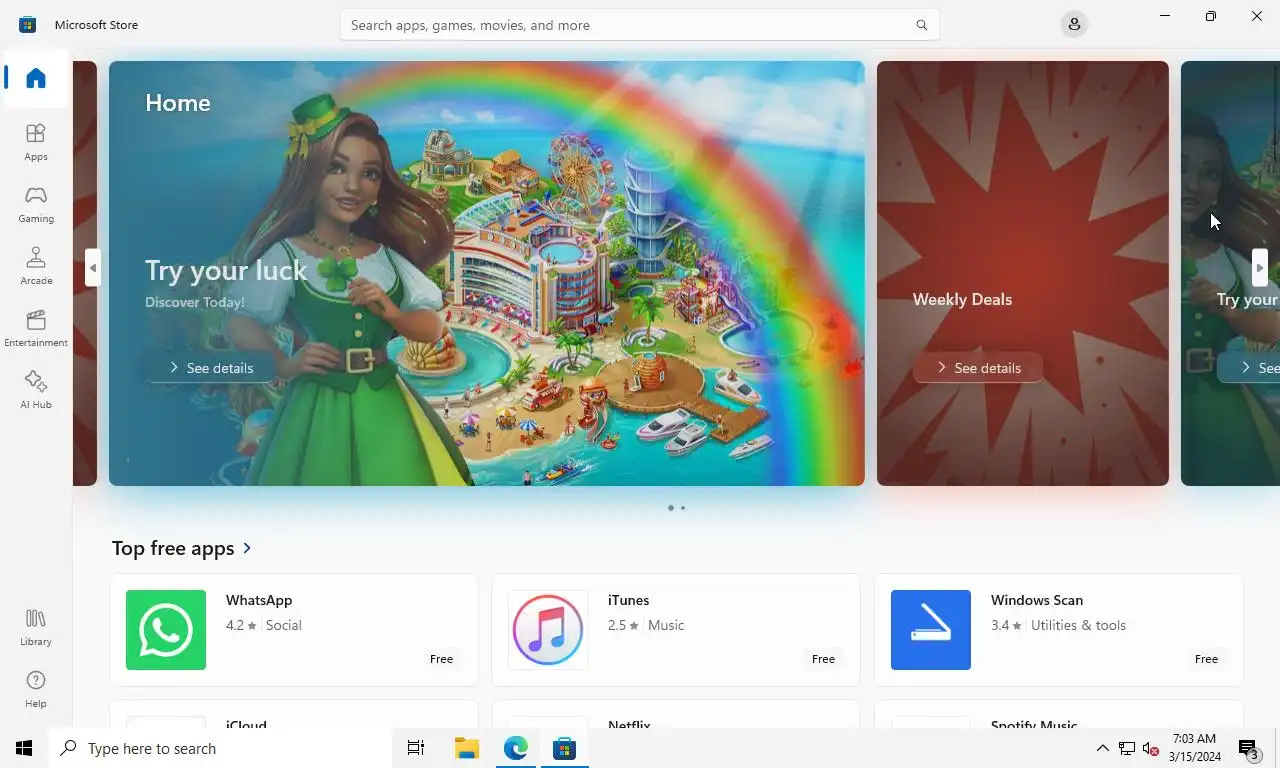Click the iTunes app title
This screenshot has width=1280, height=768.
click(628, 600)
